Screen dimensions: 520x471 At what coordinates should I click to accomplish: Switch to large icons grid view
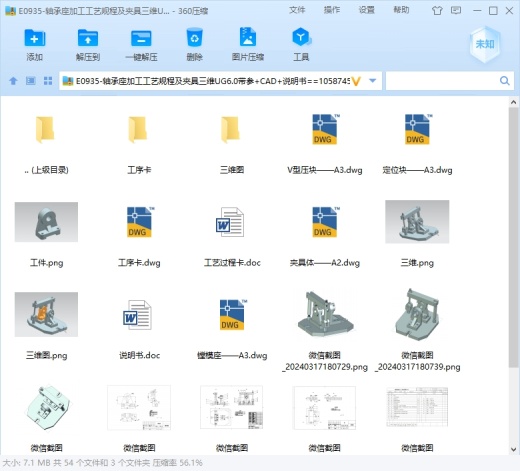(48, 81)
